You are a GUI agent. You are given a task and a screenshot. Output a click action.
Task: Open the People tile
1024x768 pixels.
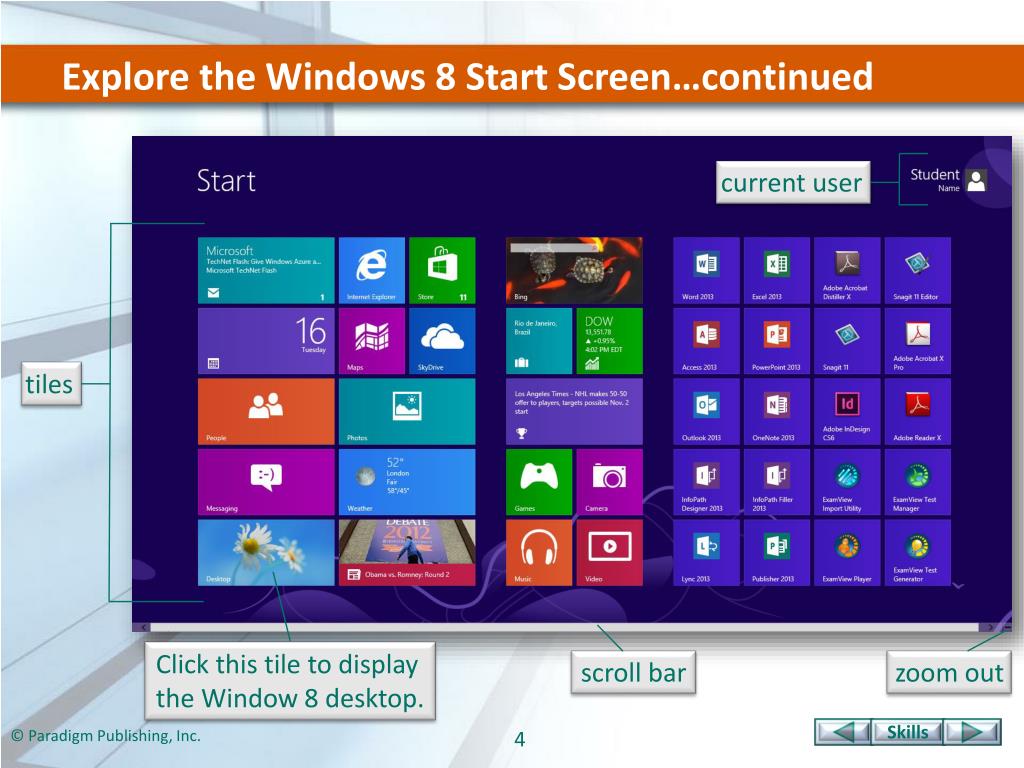(266, 411)
